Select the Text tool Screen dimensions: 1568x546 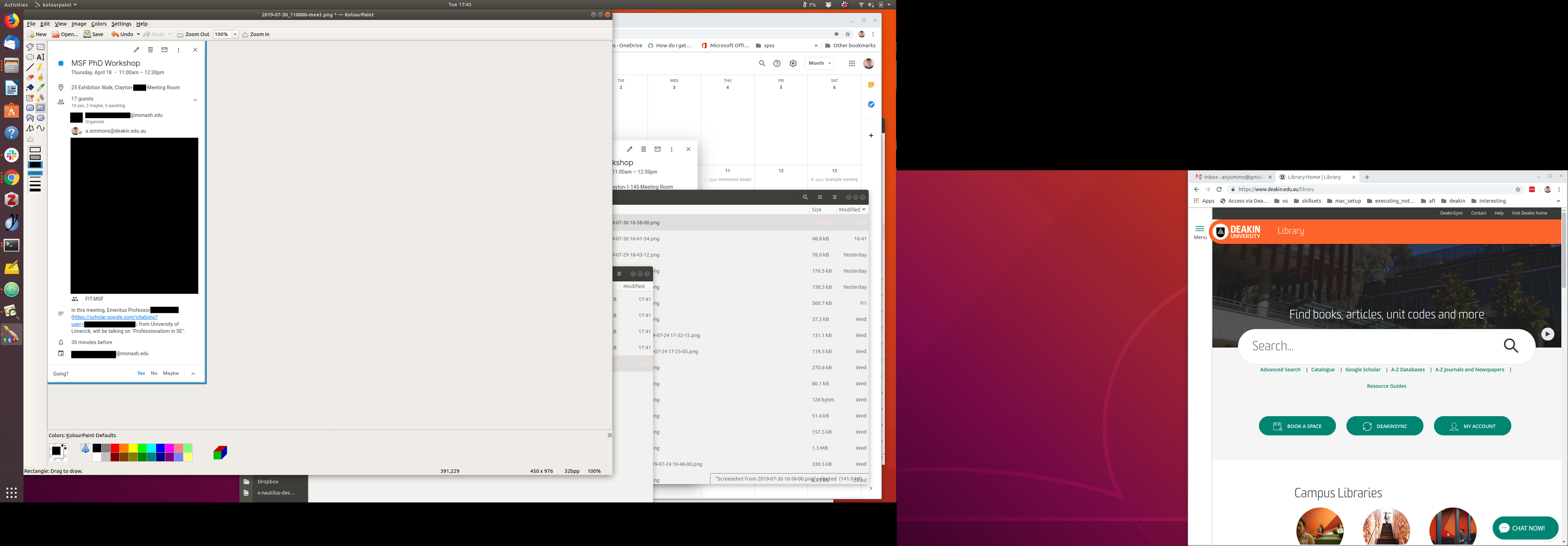41,57
